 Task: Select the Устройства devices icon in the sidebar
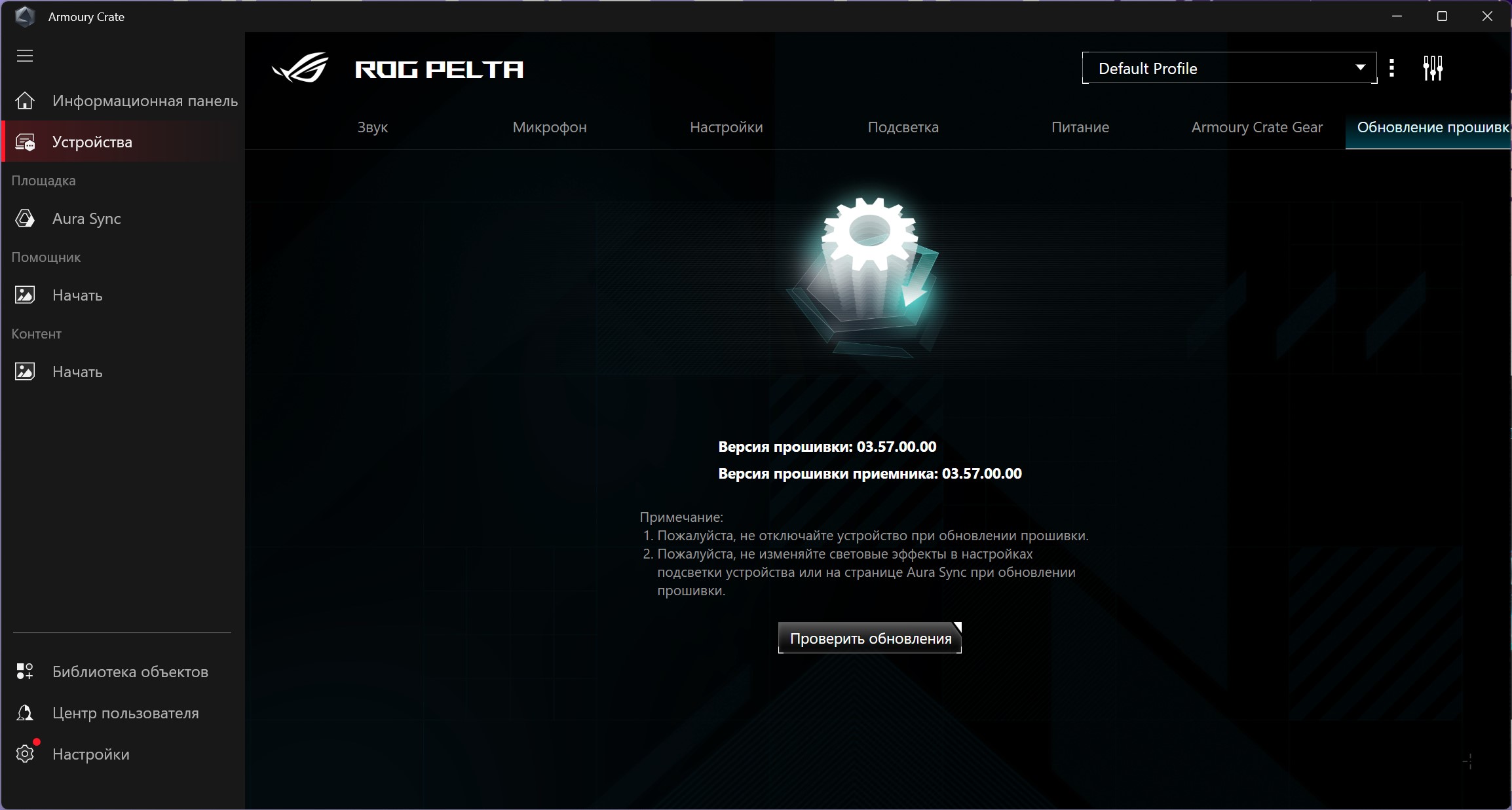pyautogui.click(x=25, y=142)
